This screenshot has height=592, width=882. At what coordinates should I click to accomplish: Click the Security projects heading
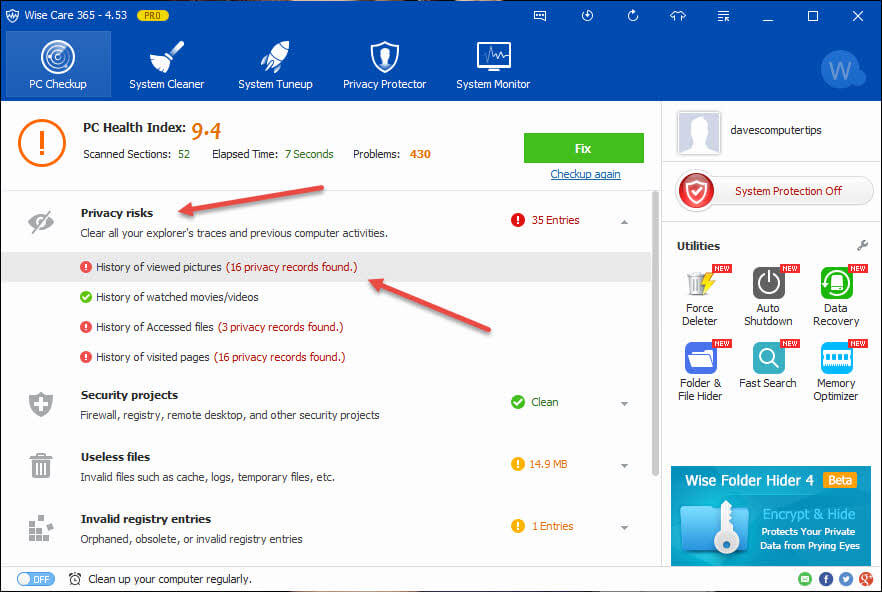(129, 395)
